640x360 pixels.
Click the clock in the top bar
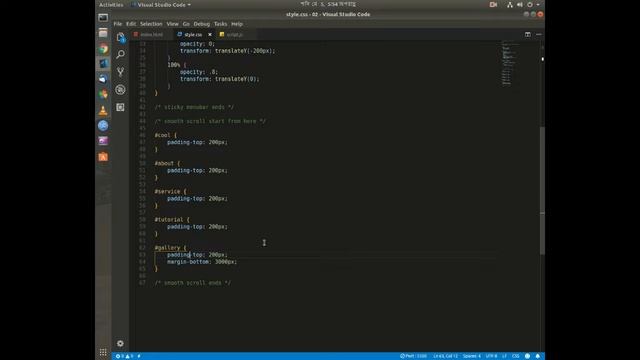tap(328, 4)
